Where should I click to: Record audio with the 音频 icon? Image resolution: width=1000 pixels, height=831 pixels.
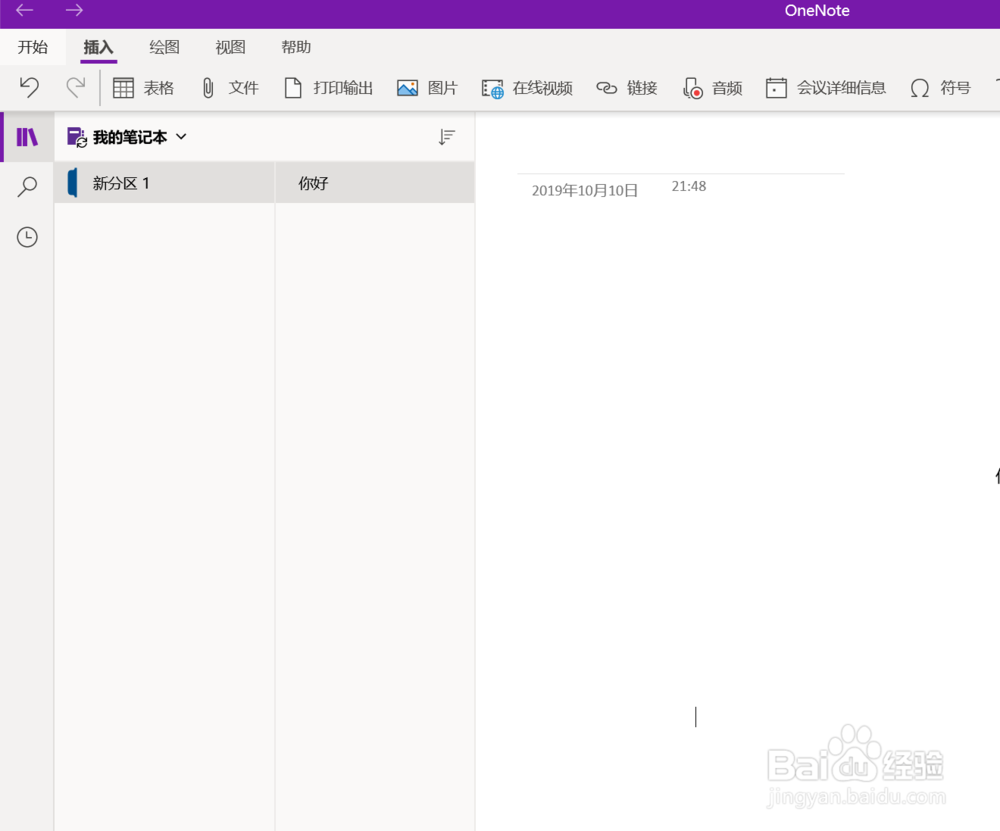coord(712,87)
